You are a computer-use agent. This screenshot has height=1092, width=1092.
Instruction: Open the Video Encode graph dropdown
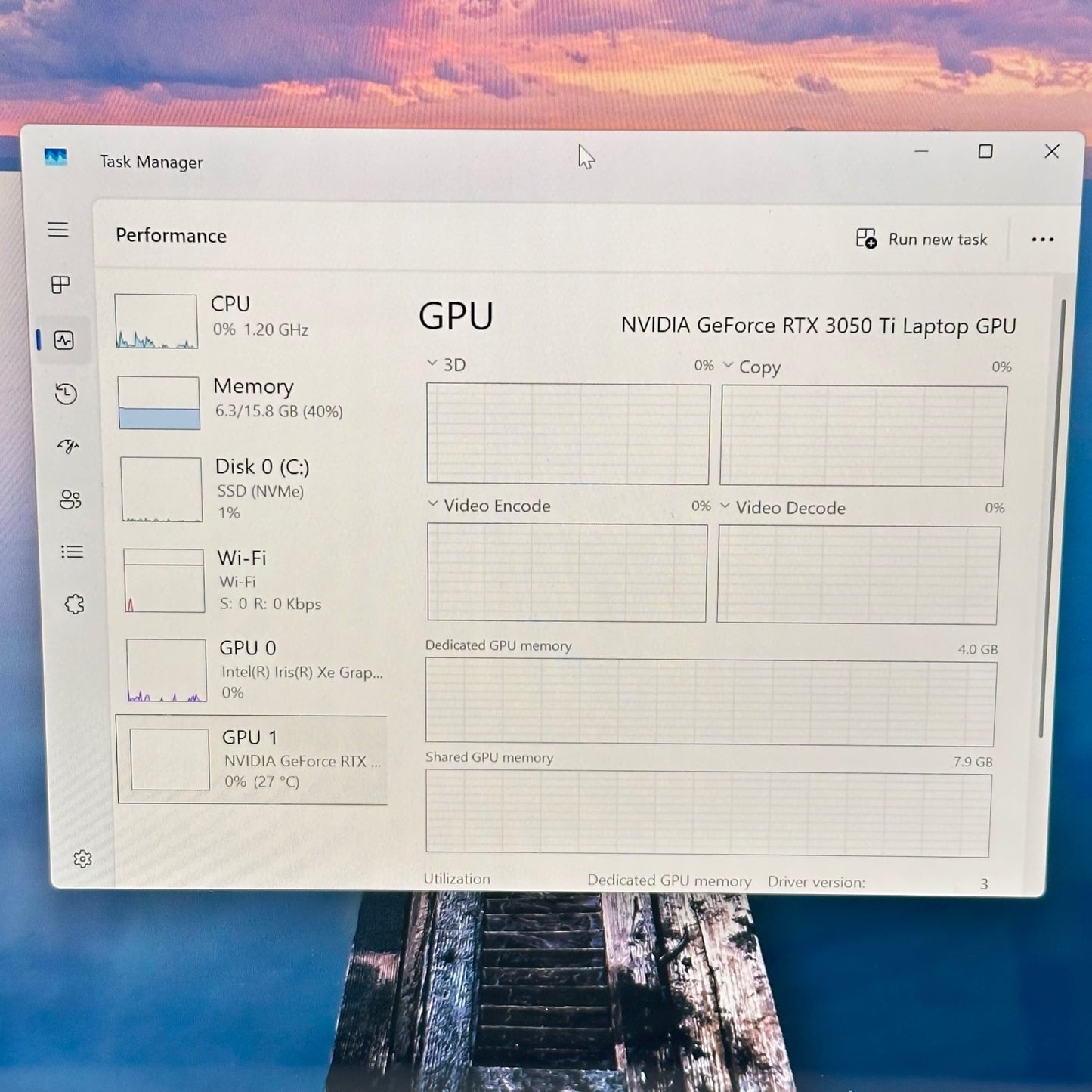433,504
